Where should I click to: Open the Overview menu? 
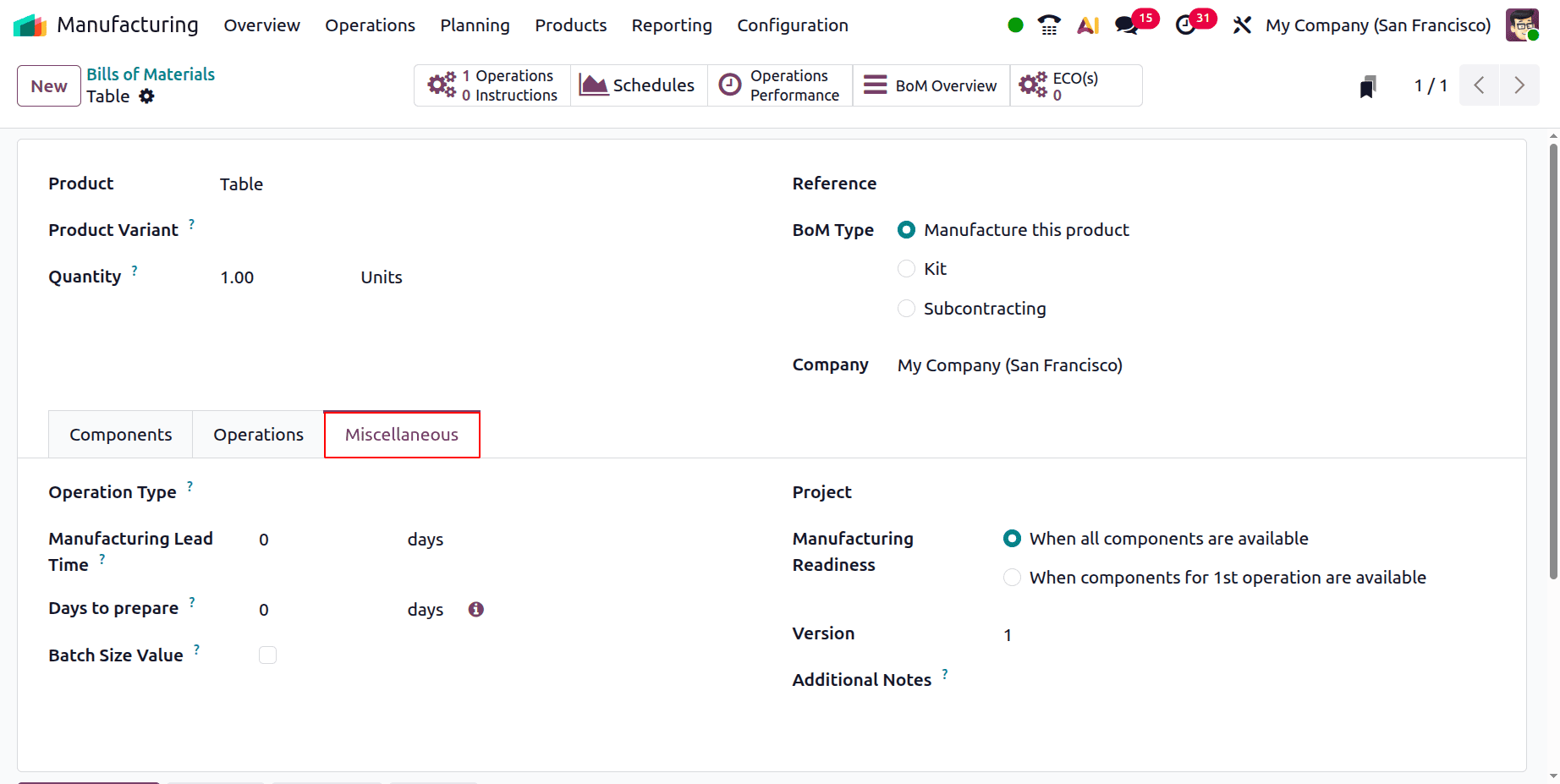(261, 25)
